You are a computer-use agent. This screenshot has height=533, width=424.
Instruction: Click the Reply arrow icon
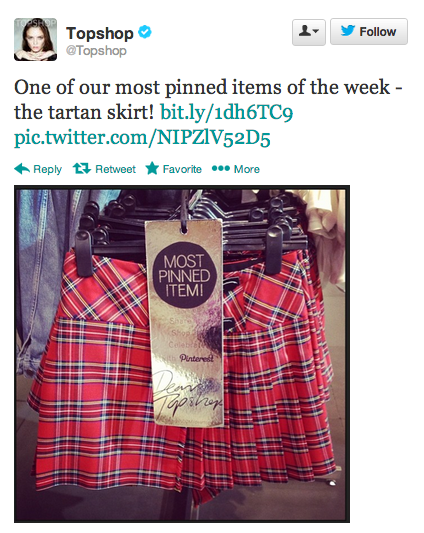(22, 169)
